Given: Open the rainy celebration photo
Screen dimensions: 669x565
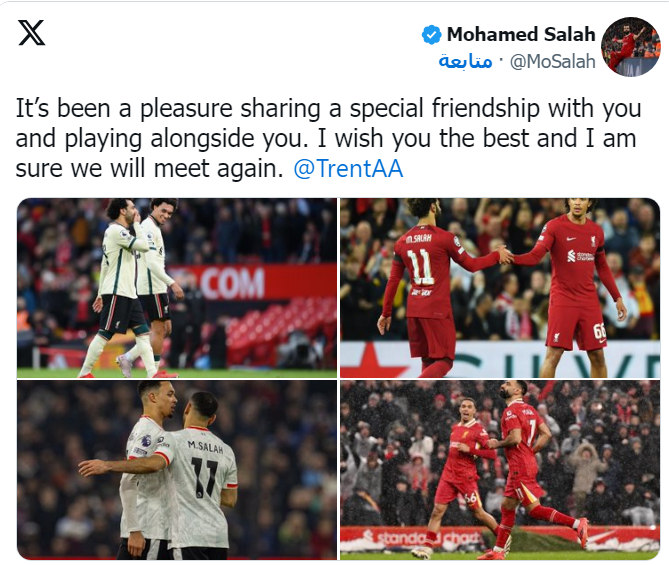Looking at the screenshot, I should [x=500, y=470].
